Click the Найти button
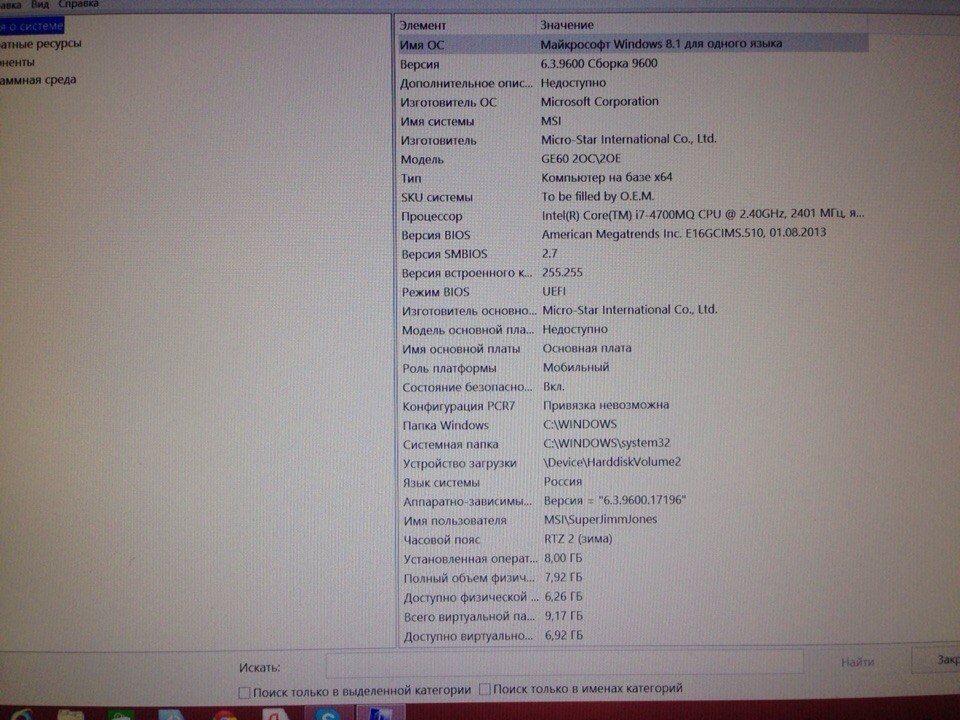This screenshot has width=960, height=720. 857,662
